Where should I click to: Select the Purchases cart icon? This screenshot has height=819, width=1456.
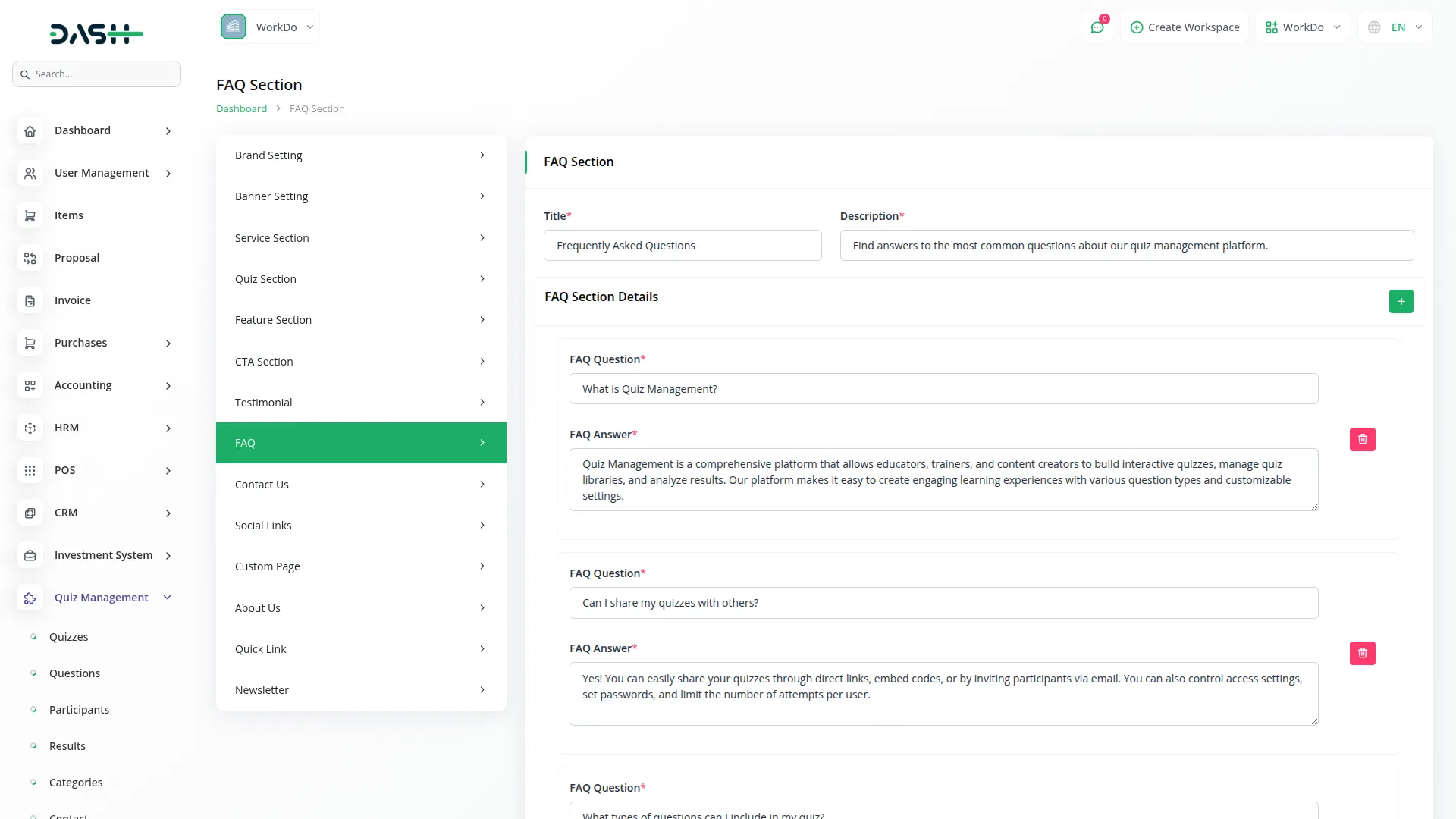(30, 343)
